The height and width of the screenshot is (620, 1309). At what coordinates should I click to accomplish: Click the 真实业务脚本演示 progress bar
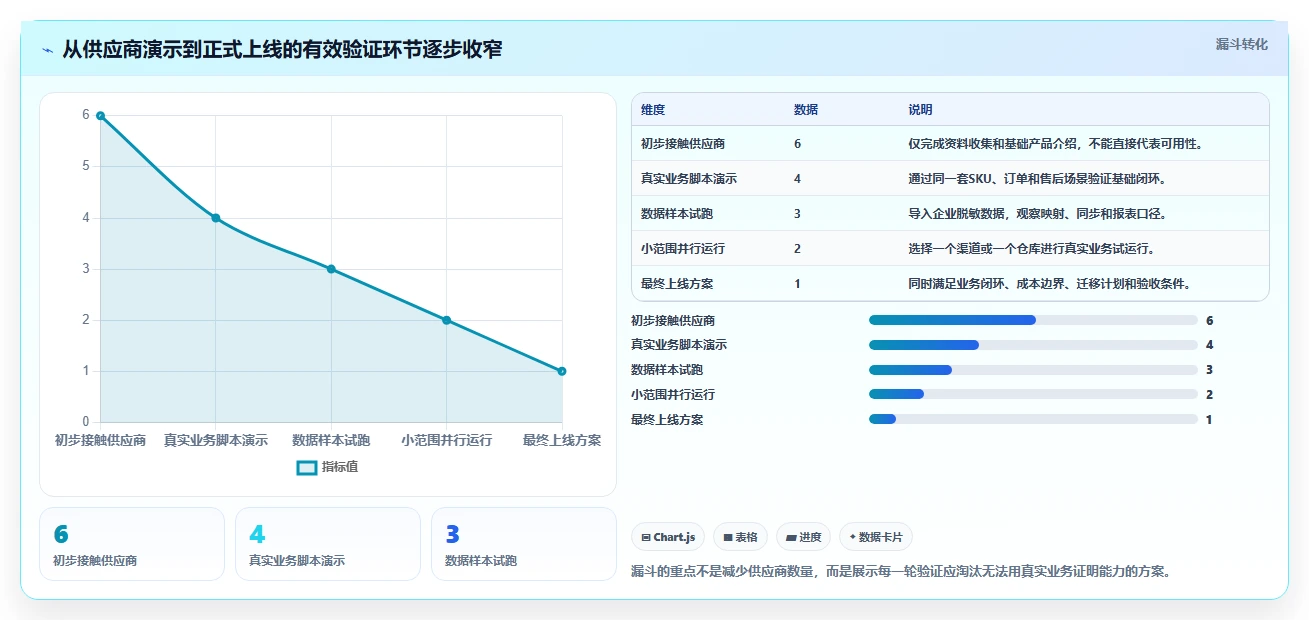coord(1033,345)
